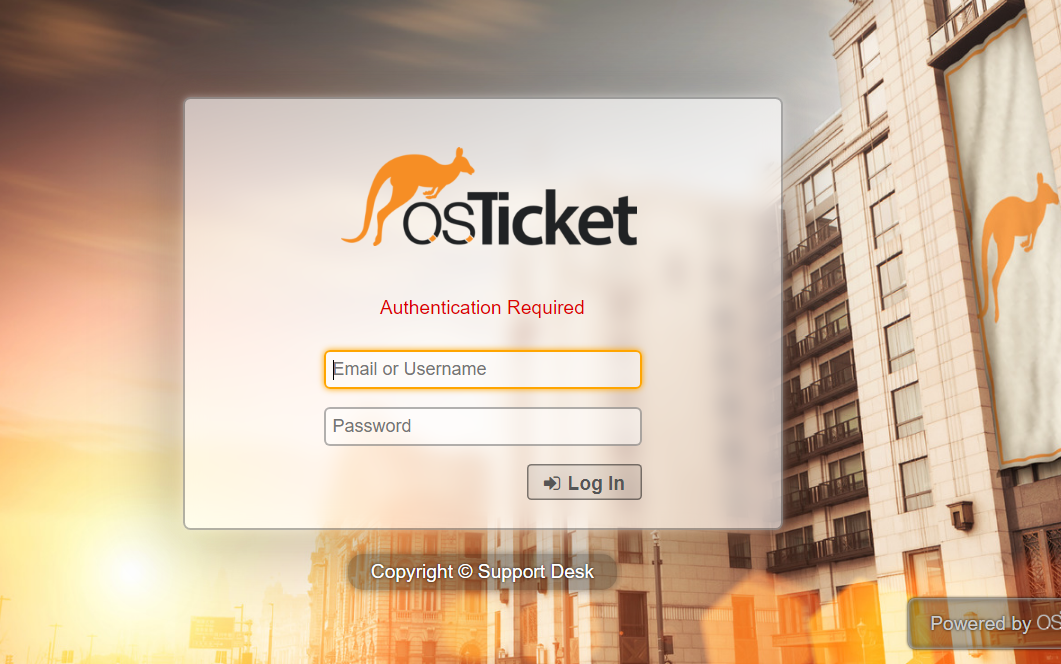Click the kangaroo emblem on the building banner

point(1015,240)
